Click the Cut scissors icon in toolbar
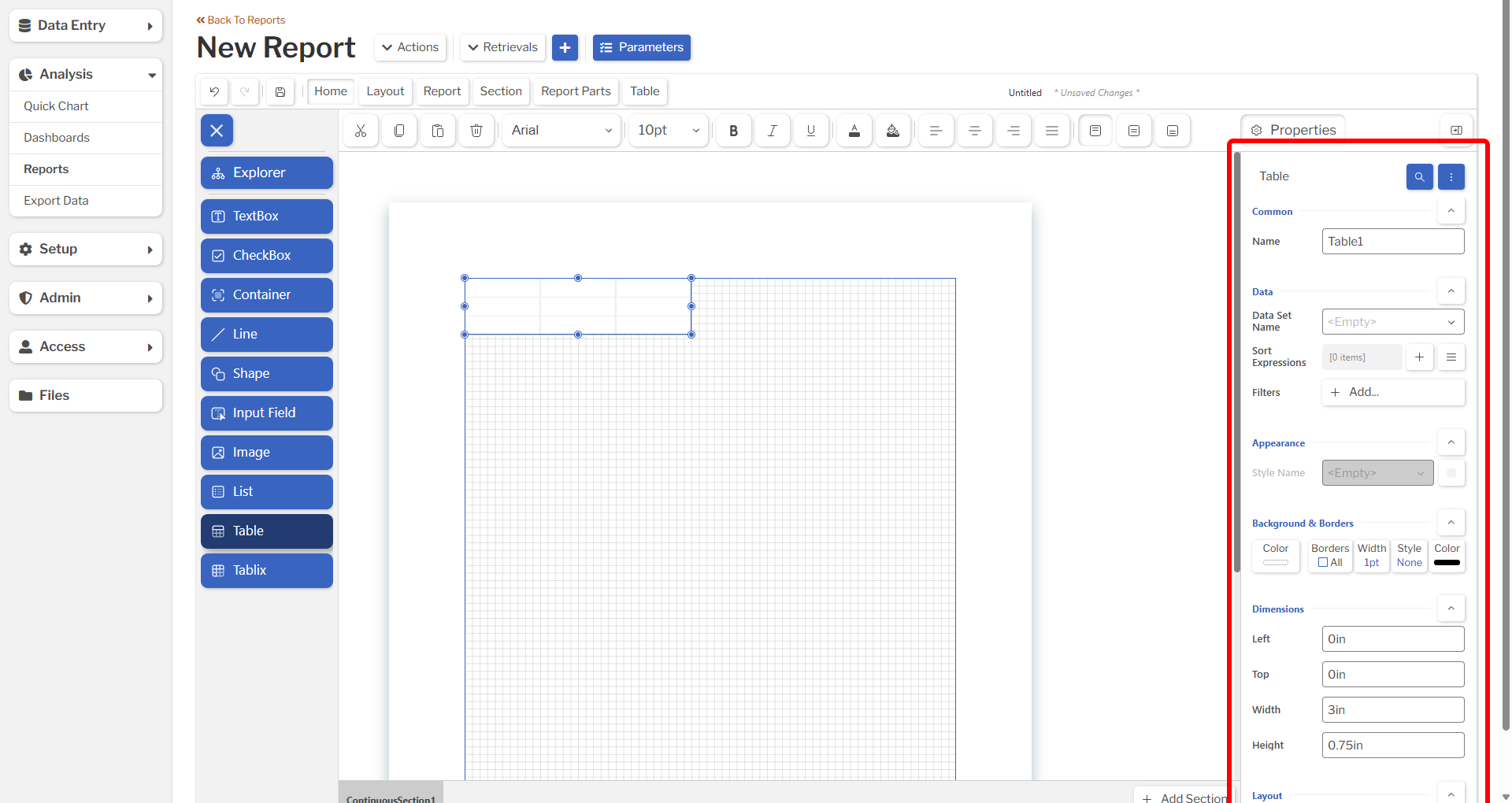 tap(361, 131)
